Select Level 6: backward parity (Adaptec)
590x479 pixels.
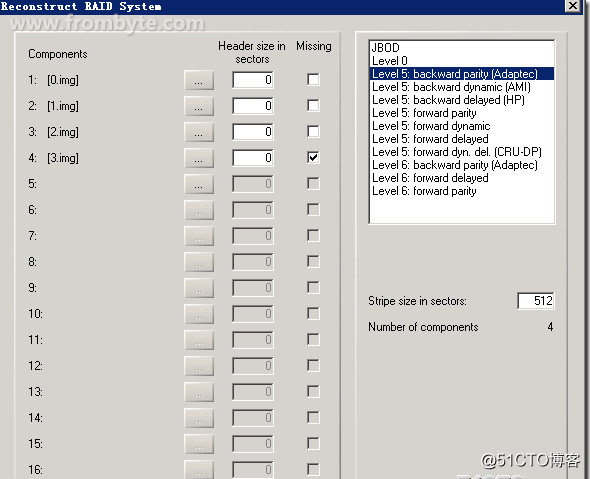462,165
